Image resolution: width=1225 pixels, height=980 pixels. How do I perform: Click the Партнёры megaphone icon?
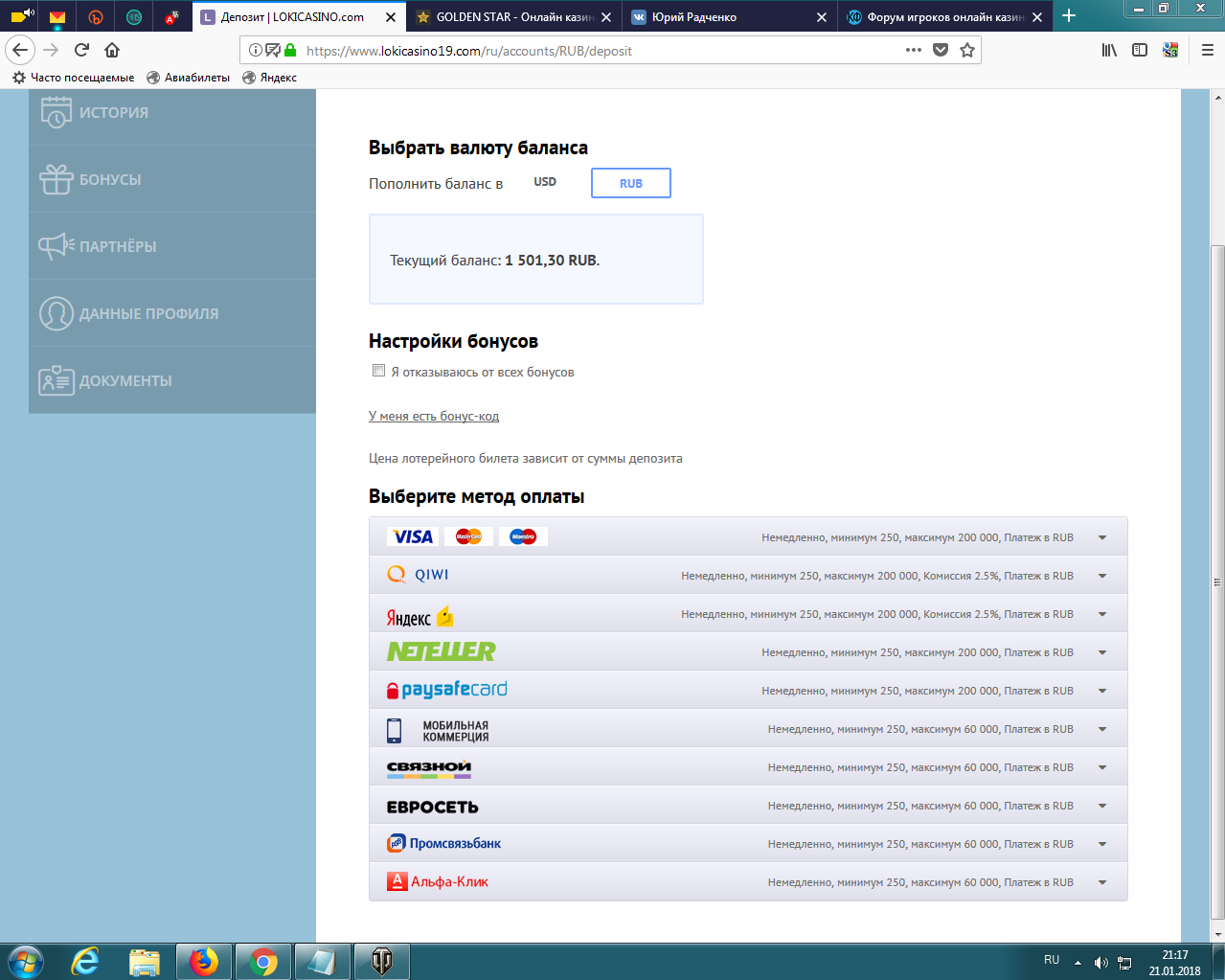click(x=56, y=246)
